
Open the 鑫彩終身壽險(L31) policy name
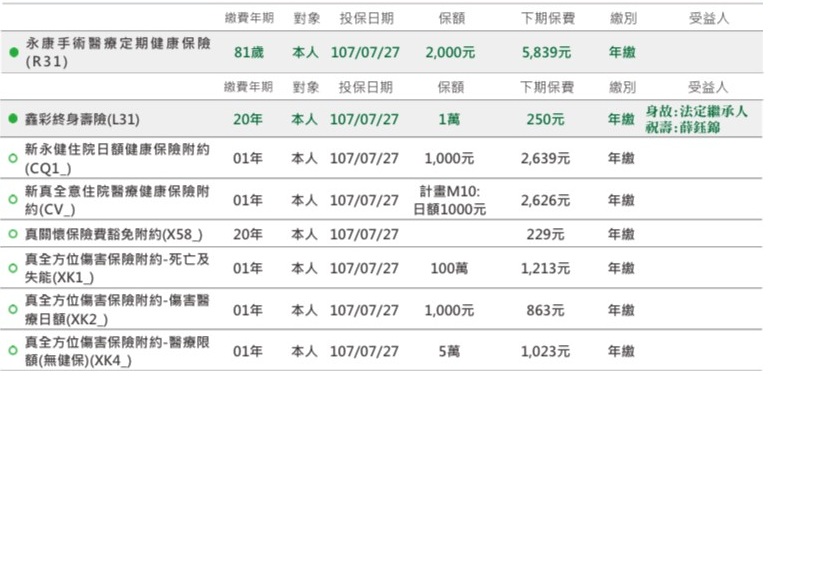82,119
